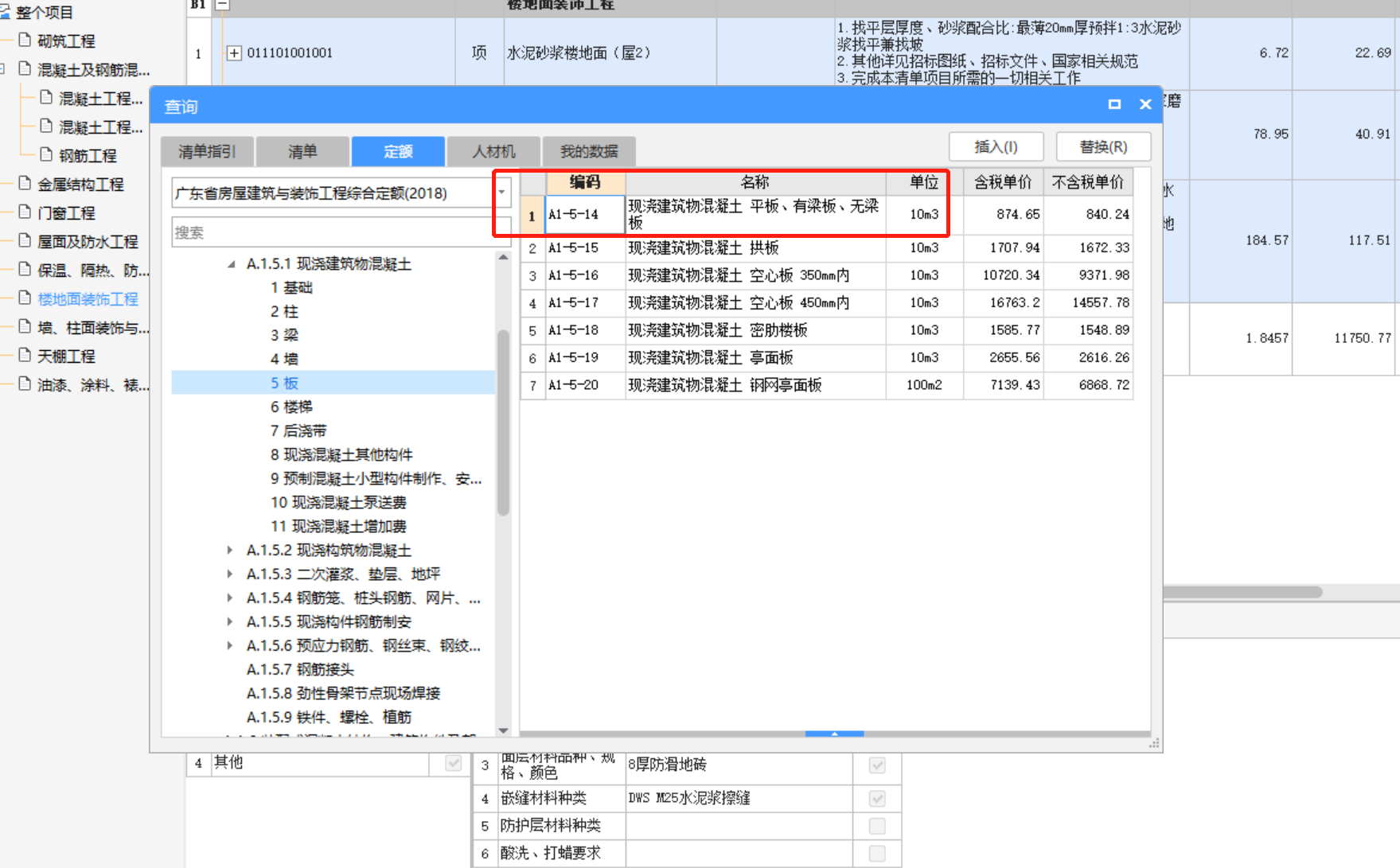Click the 含税单价 column header
The image size is (1400, 868).
[1003, 182]
